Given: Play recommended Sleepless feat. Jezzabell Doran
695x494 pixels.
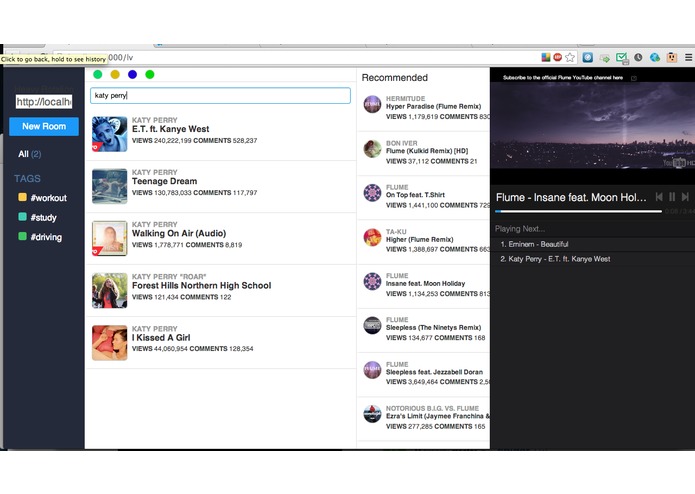Looking at the screenshot, I should (x=434, y=372).
